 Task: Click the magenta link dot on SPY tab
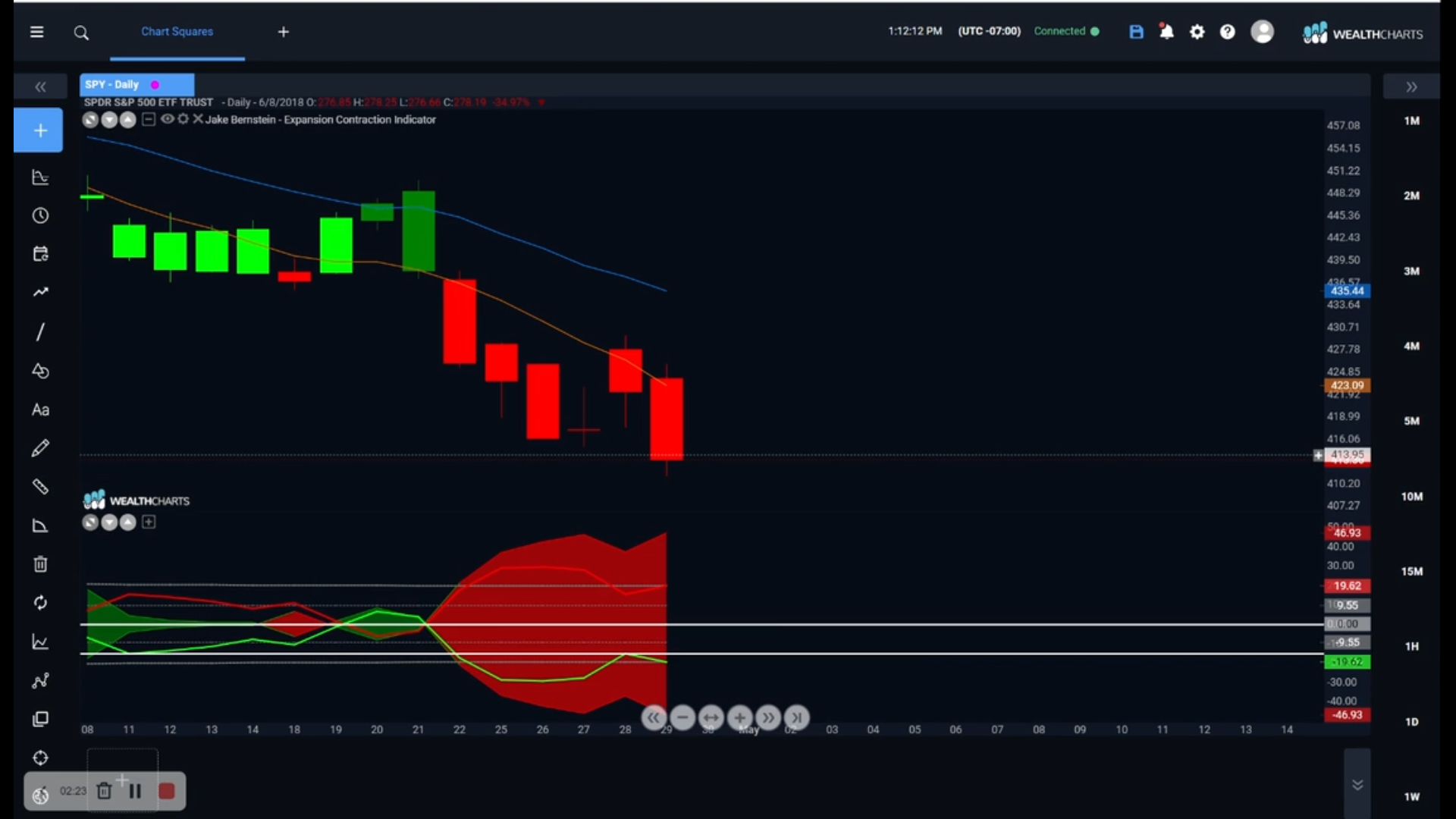(x=155, y=85)
